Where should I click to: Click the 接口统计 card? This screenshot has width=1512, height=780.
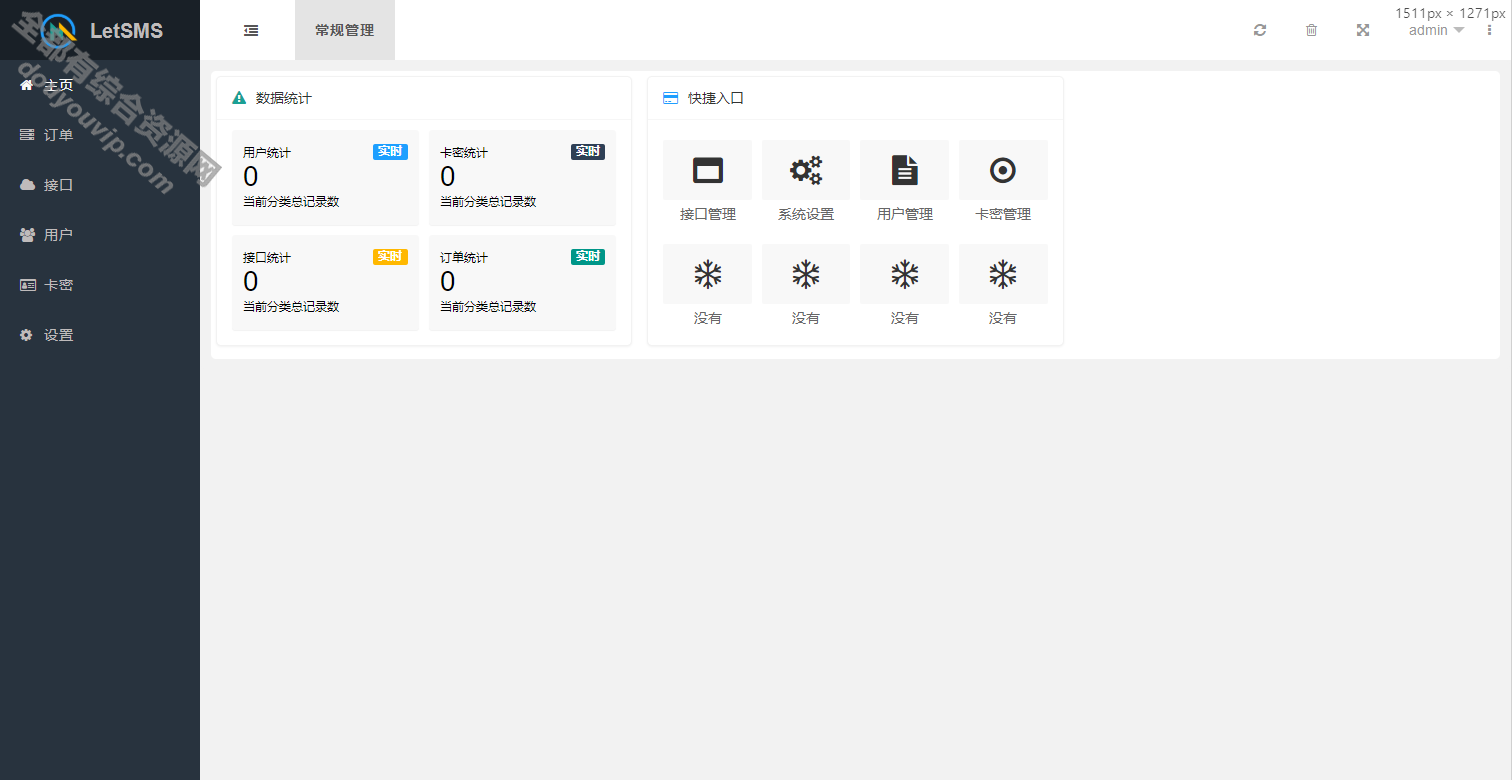[x=325, y=283]
